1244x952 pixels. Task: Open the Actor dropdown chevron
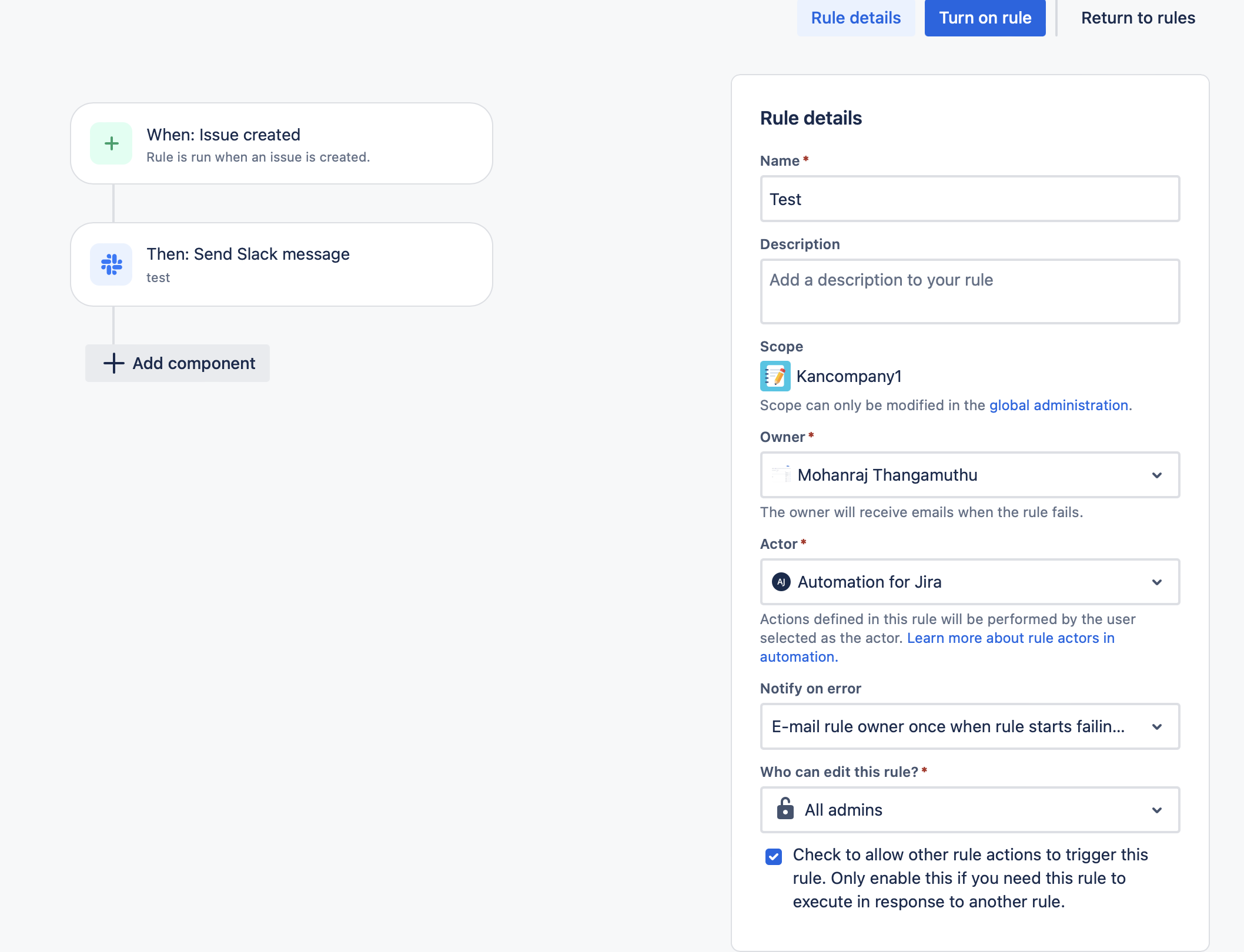(x=1156, y=582)
